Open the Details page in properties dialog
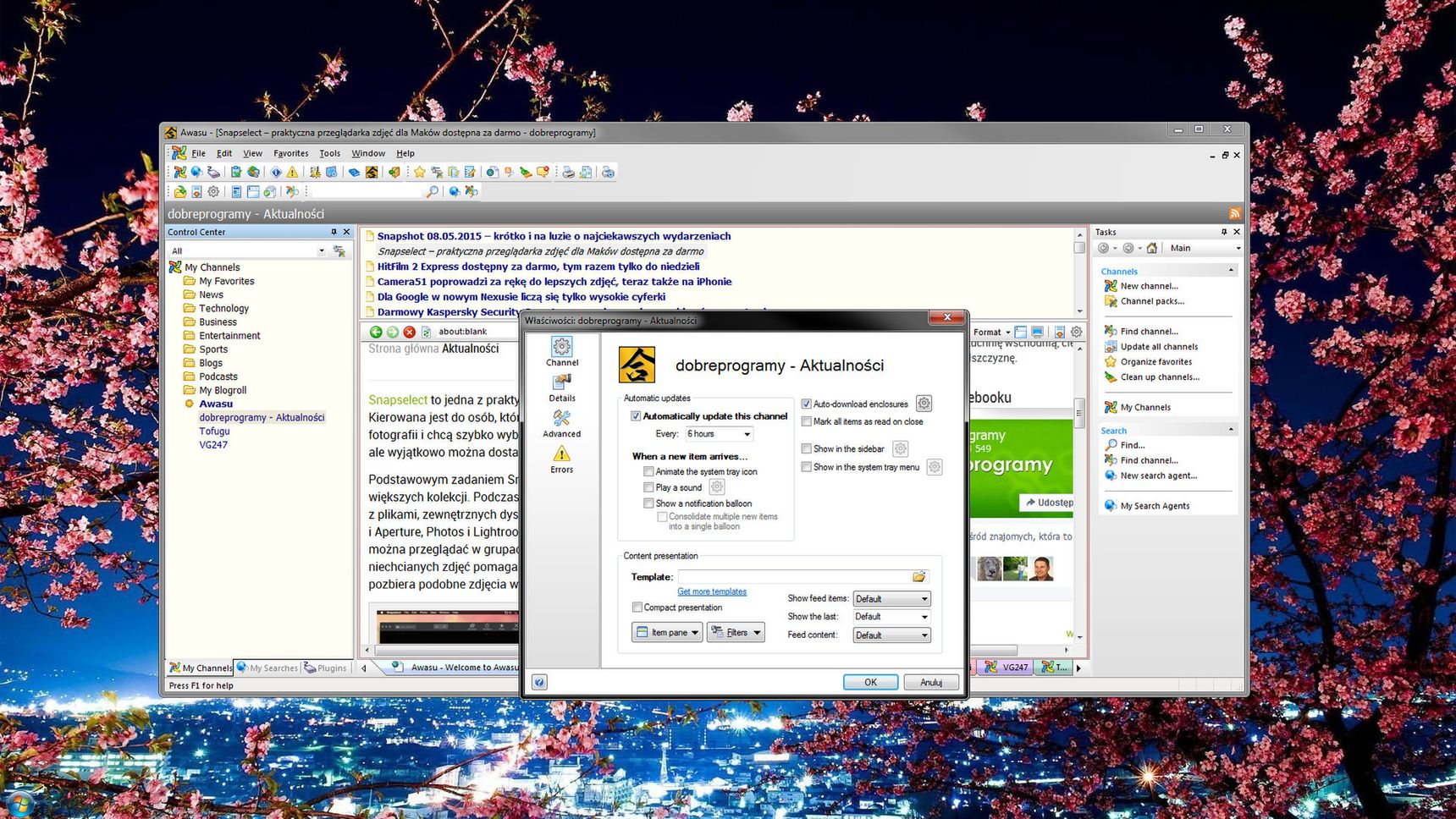1456x819 pixels. tap(561, 388)
